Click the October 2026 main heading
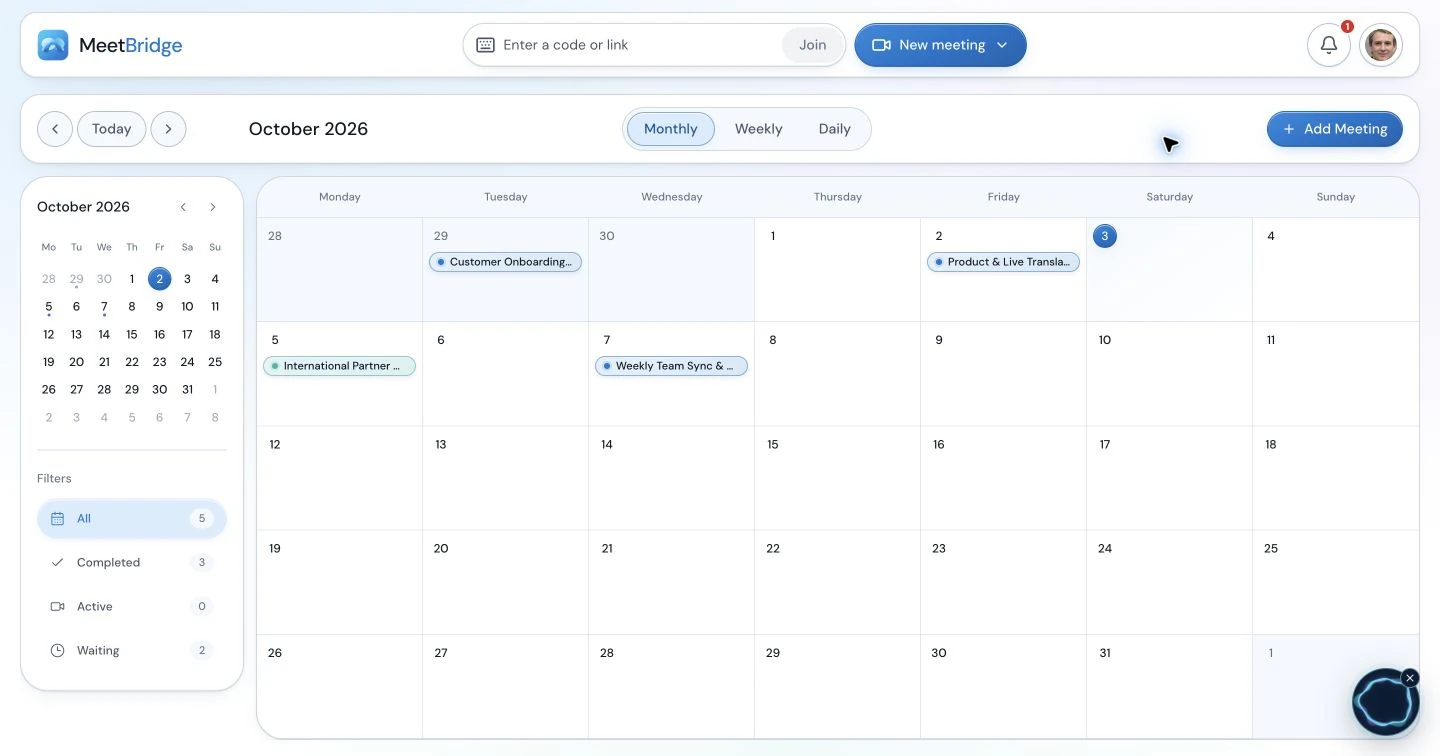Viewport: 1440px width, 756px height. pyautogui.click(x=308, y=129)
